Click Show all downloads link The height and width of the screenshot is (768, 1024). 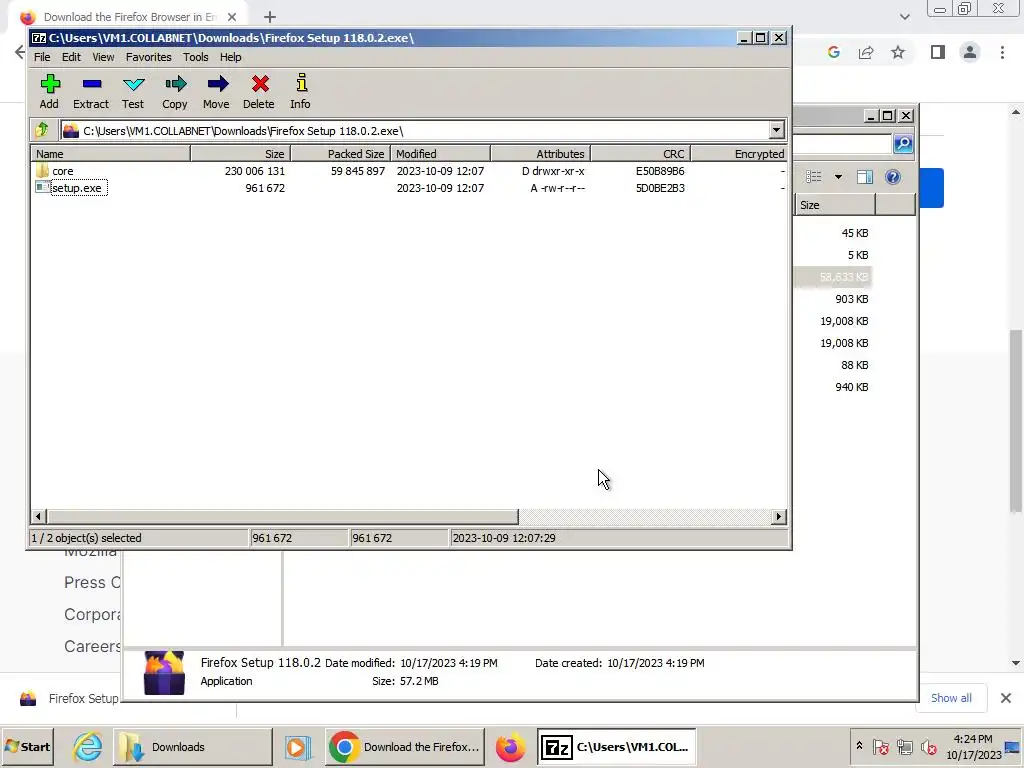951,698
